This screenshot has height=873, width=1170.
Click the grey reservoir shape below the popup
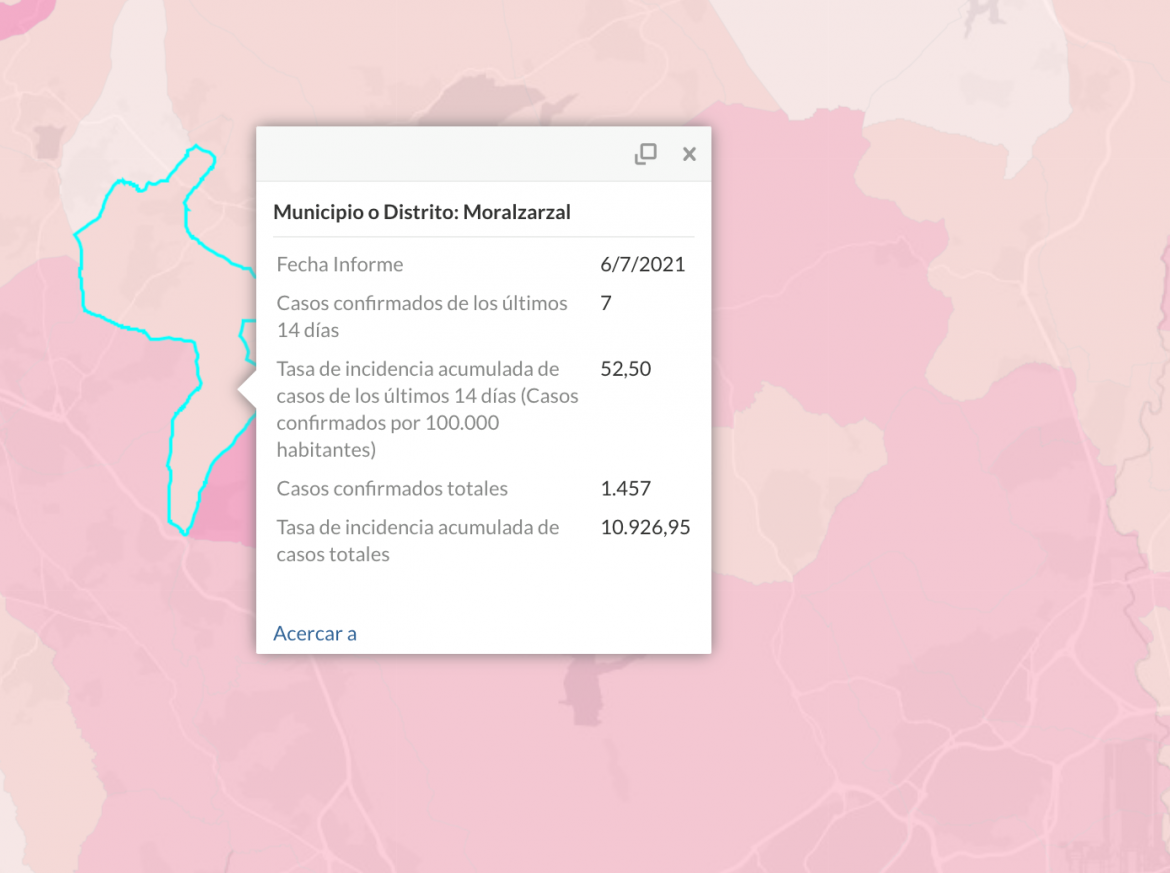(586, 686)
